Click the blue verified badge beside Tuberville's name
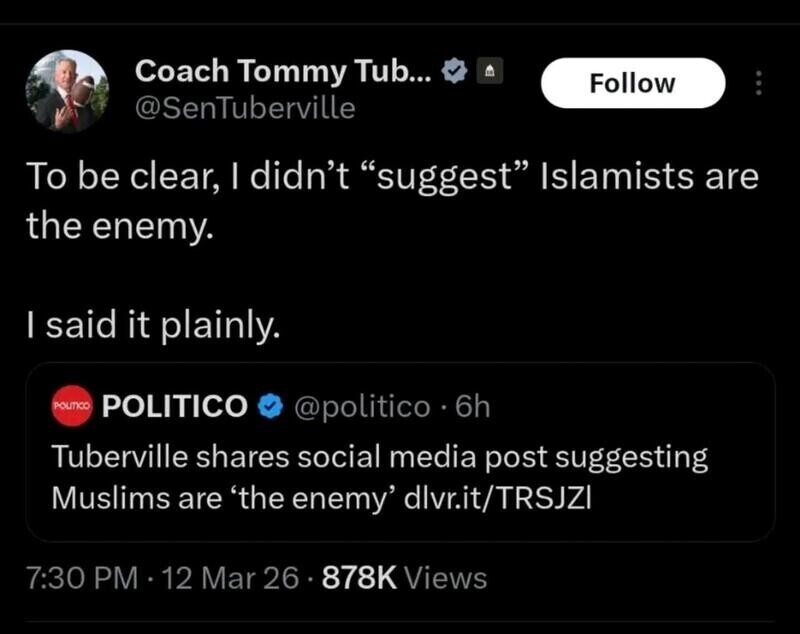800x634 pixels. (x=455, y=72)
